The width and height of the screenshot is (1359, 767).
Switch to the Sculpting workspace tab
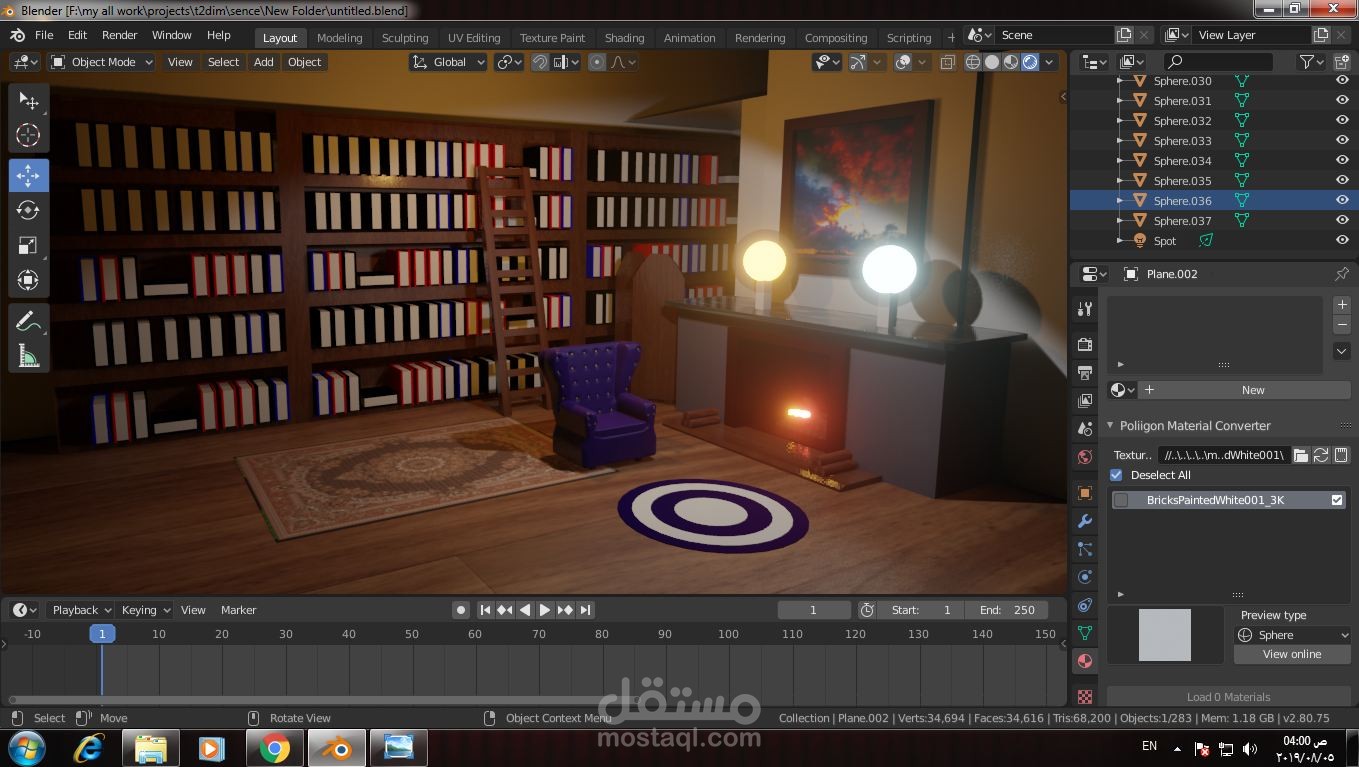point(405,38)
